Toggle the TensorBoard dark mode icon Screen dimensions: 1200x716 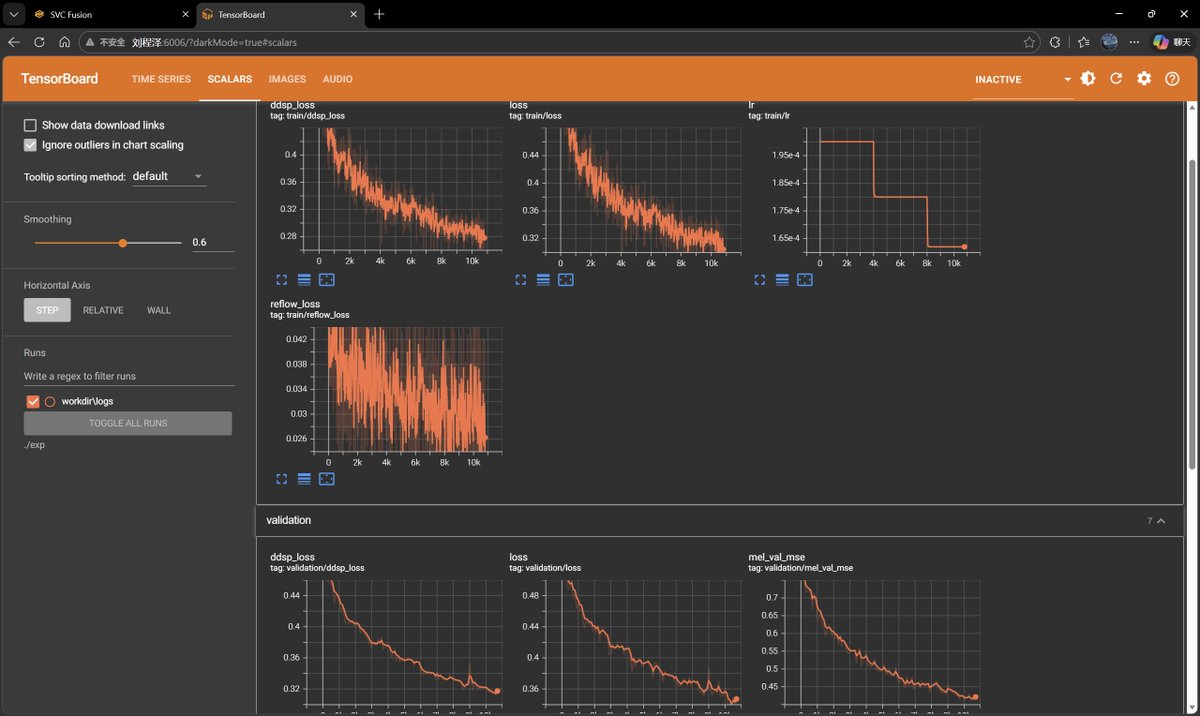(x=1088, y=79)
